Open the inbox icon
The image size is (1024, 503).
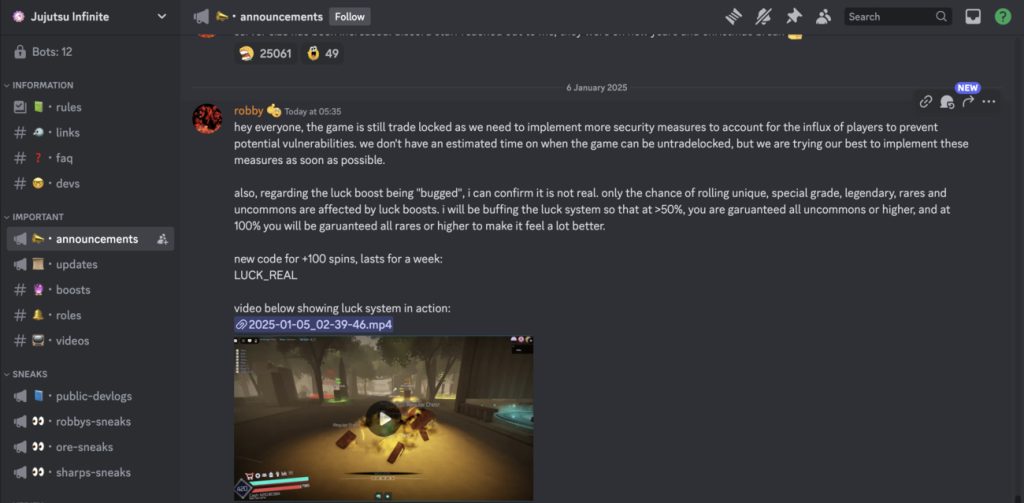[973, 16]
